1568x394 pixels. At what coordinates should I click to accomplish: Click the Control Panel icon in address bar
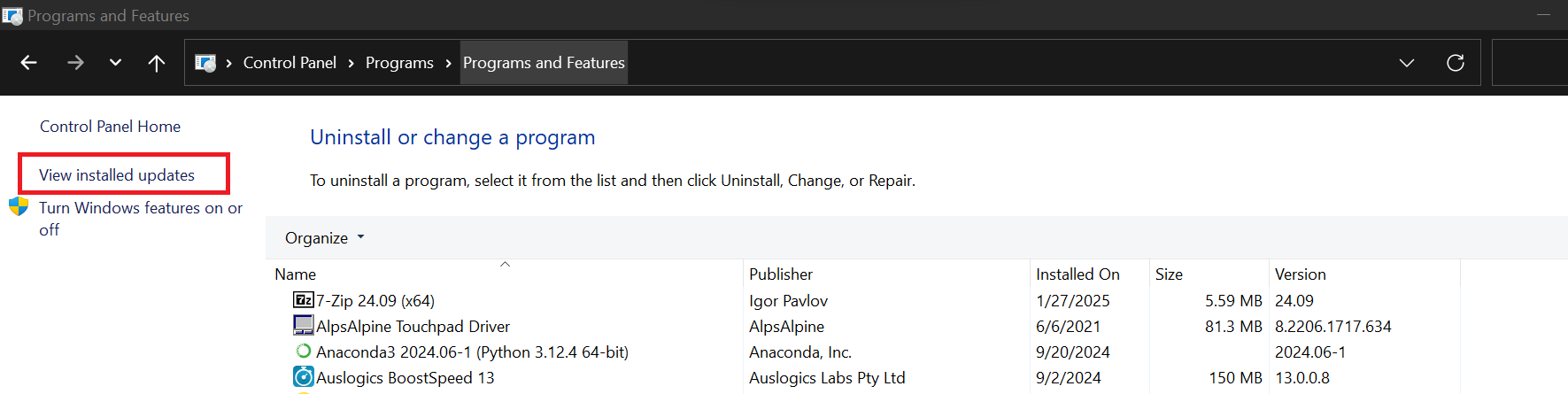205,63
